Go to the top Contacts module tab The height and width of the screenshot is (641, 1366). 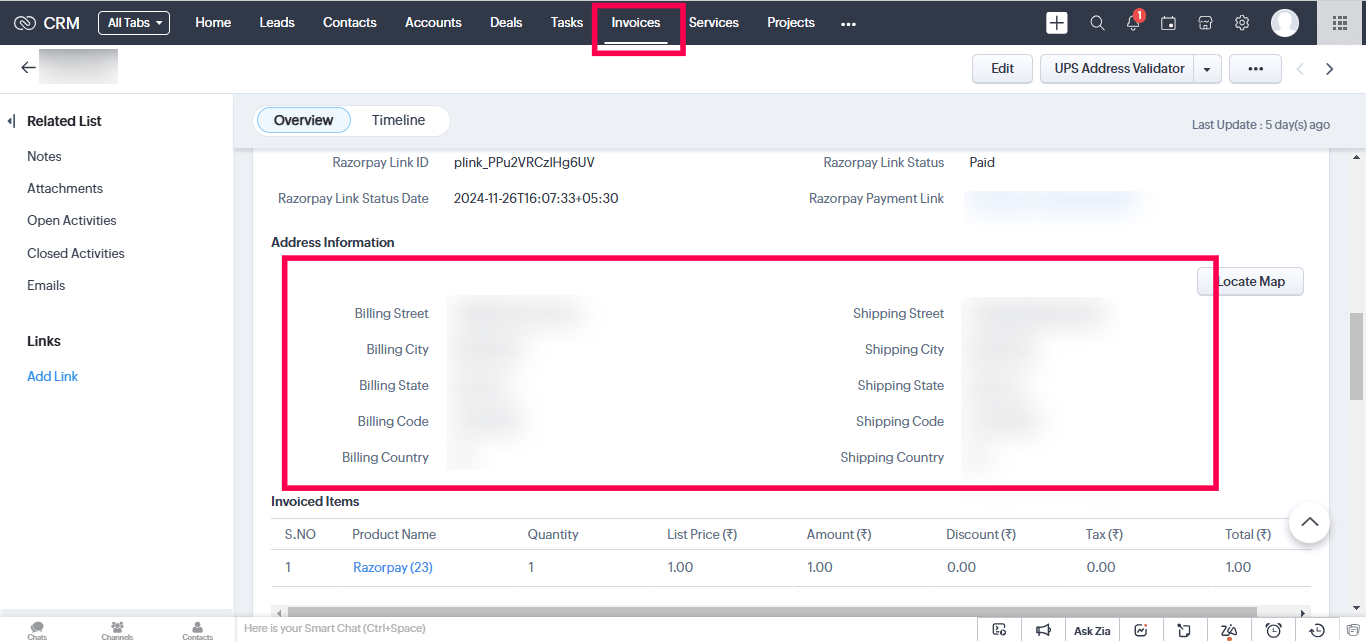[x=350, y=23]
